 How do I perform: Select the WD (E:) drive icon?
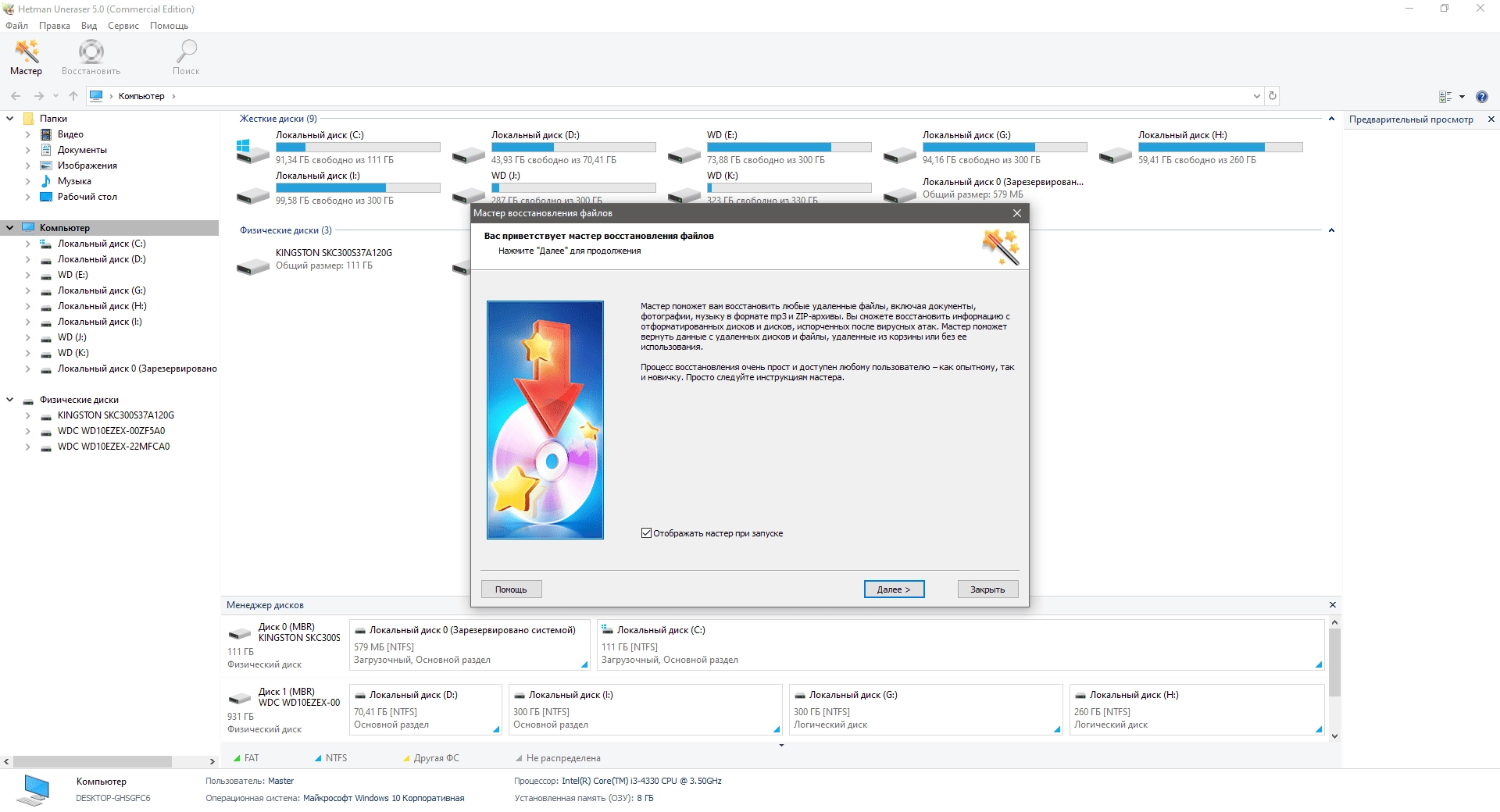tap(684, 155)
